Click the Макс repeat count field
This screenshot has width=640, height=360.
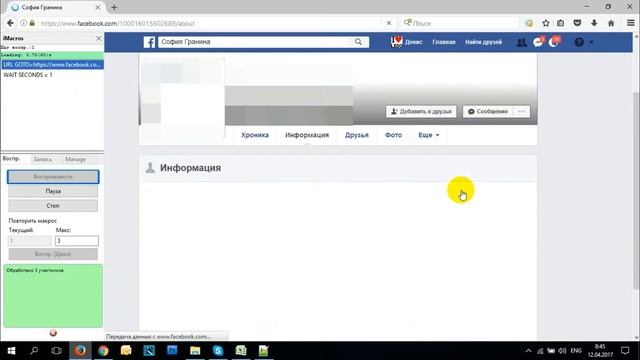[77, 241]
